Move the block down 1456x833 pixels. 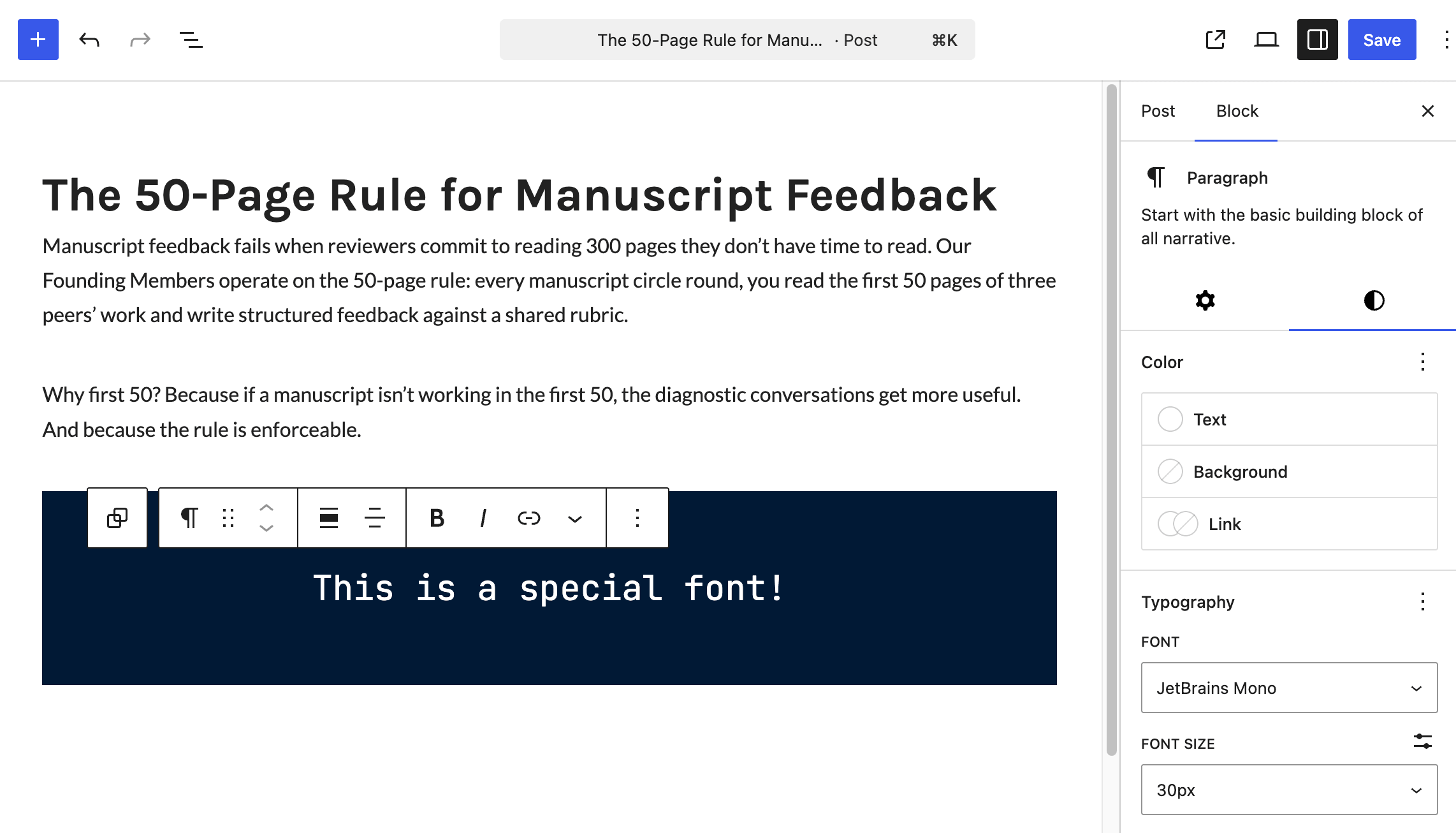coord(266,528)
